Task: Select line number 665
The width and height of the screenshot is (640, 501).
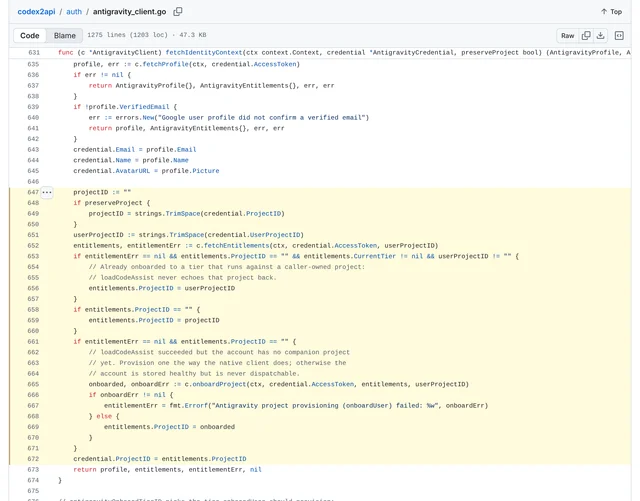Action: 33,384
